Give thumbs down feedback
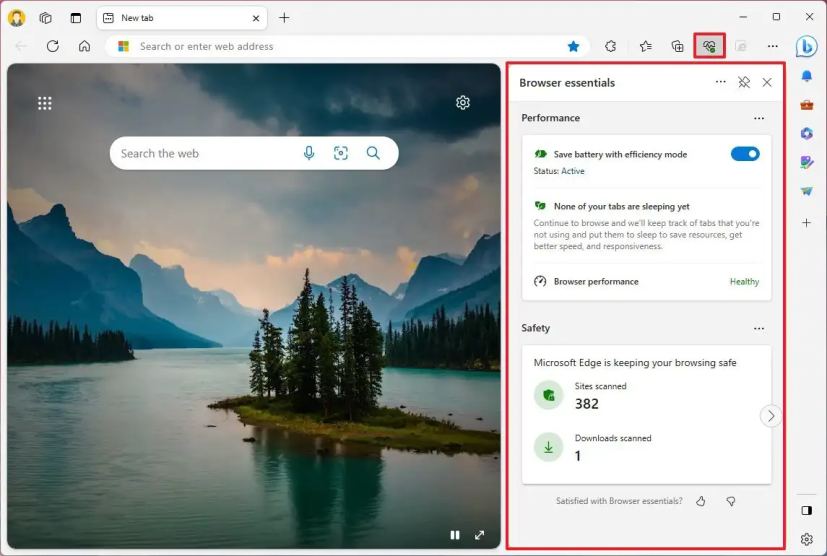This screenshot has height=556, width=827. coord(730,501)
